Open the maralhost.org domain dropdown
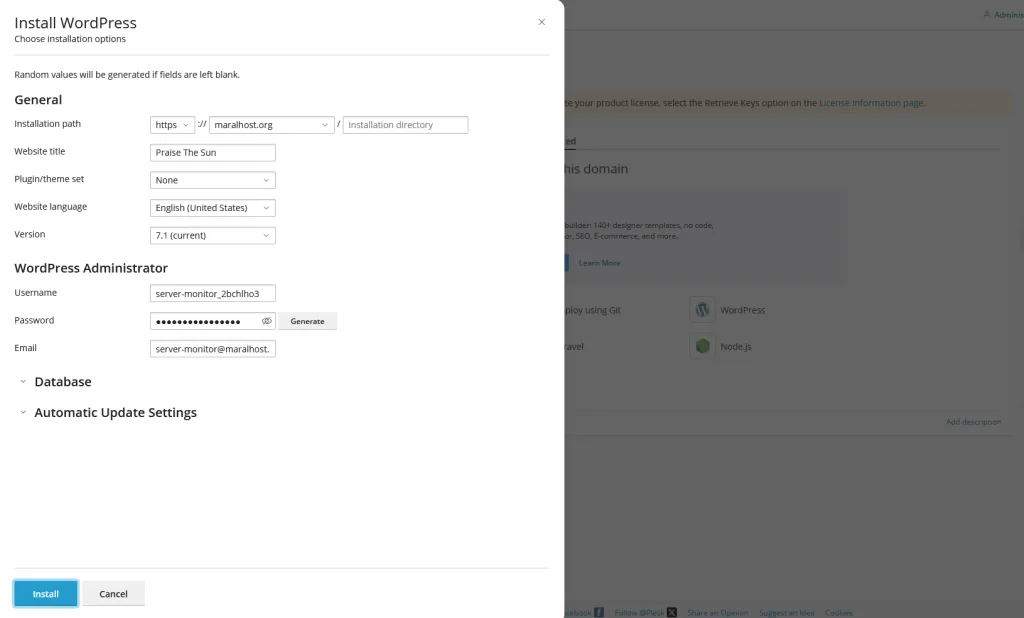 click(x=272, y=125)
